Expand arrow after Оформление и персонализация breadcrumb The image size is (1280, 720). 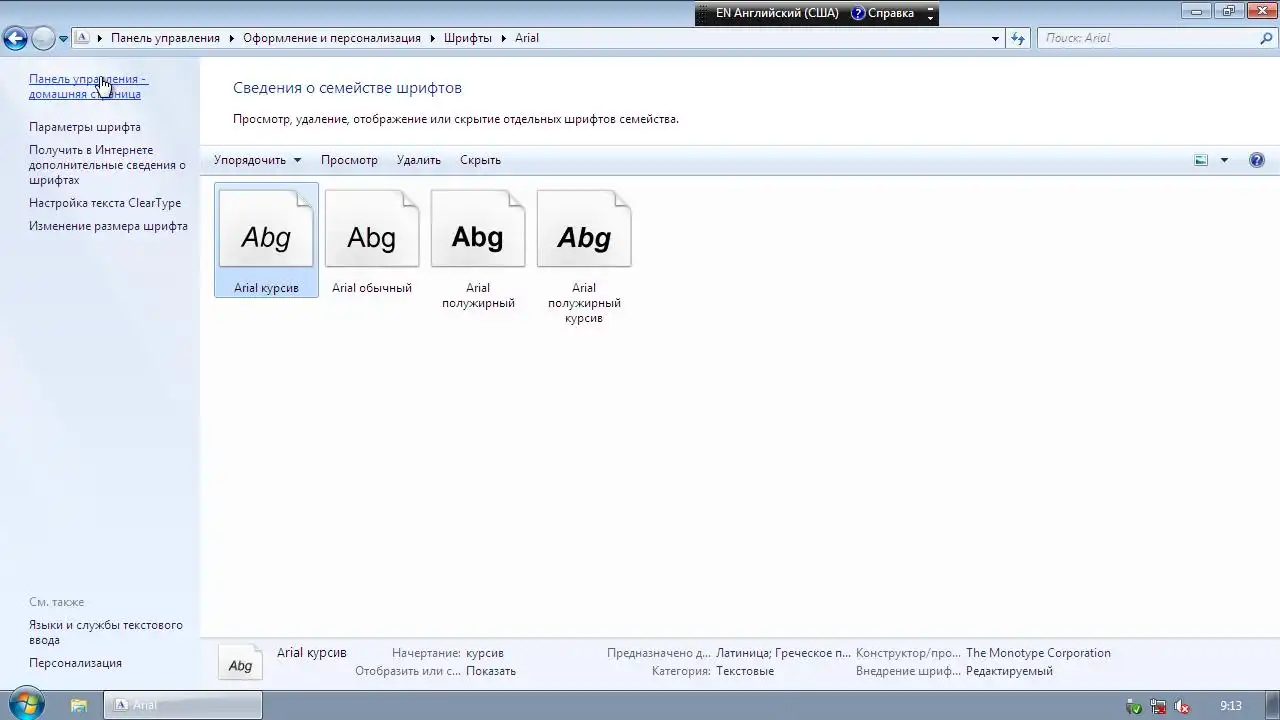433,38
